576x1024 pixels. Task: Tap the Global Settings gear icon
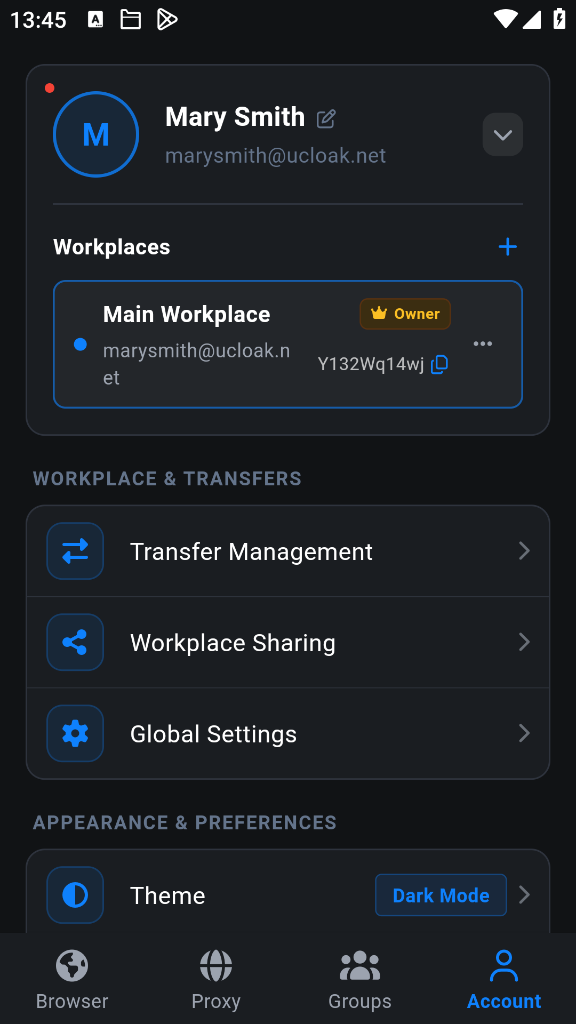tap(75, 734)
